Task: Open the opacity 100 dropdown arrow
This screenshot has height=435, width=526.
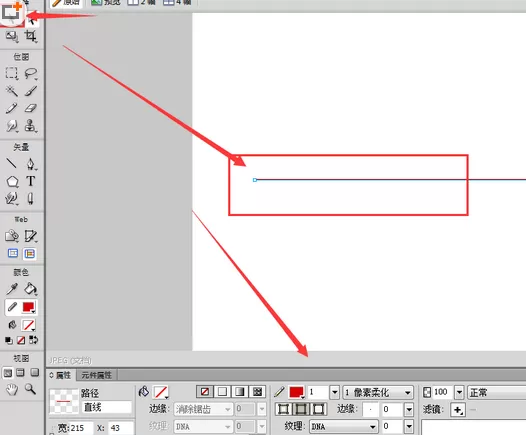Action: (x=459, y=392)
